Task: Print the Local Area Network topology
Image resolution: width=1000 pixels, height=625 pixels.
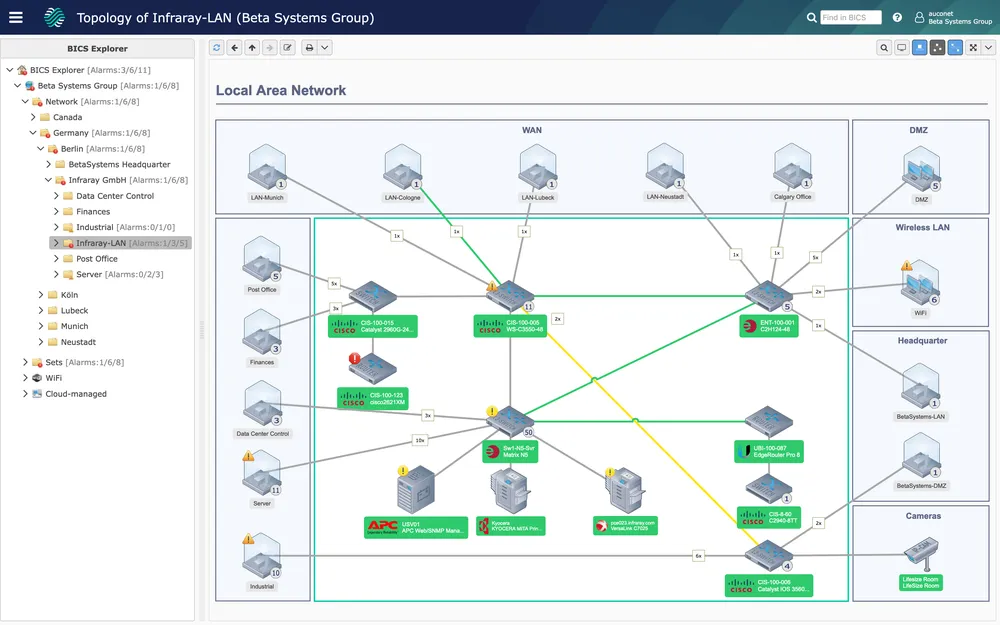Action: pos(308,47)
